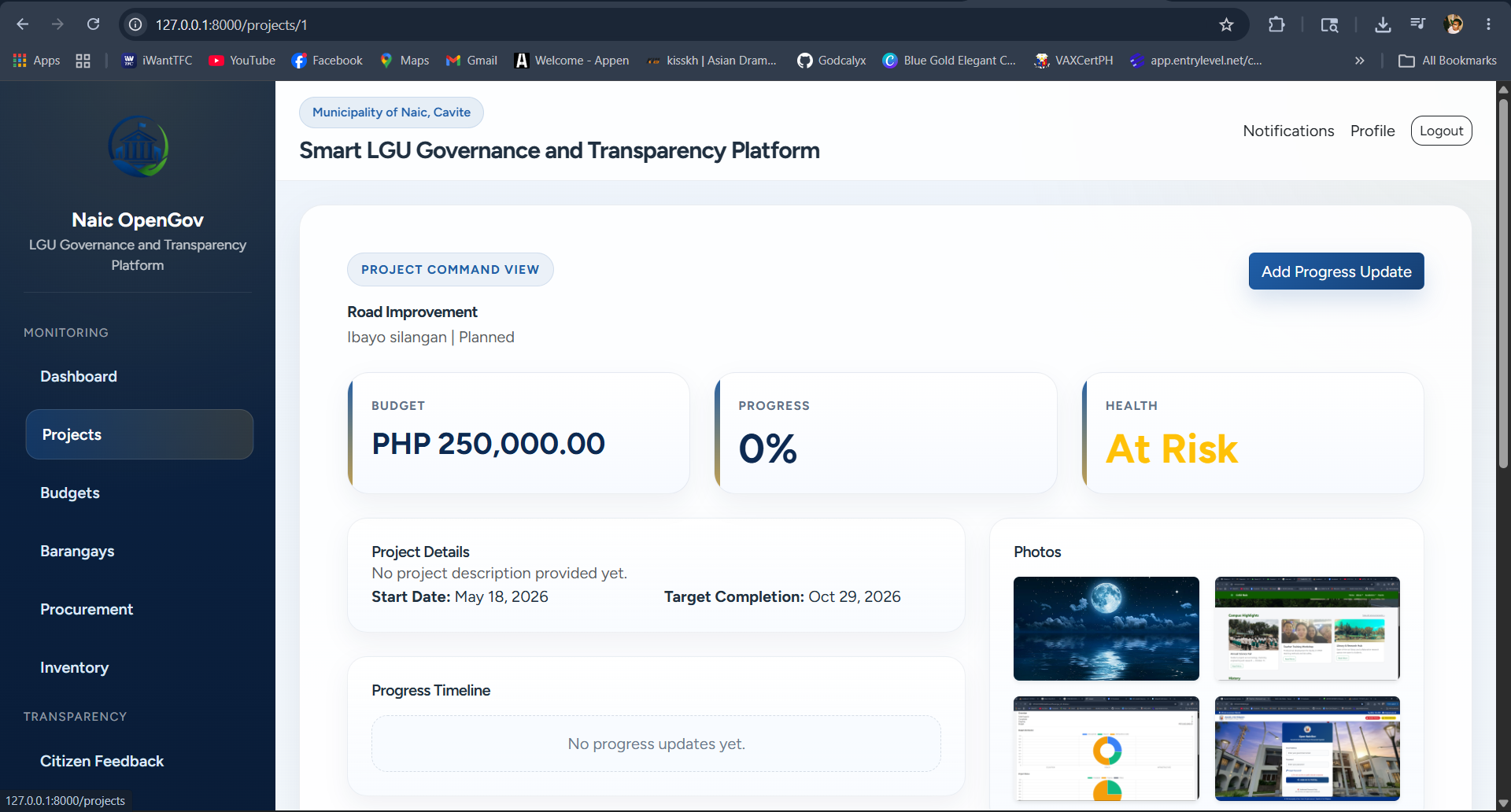Open the Godcalyx GitHub bookmark

pyautogui.click(x=831, y=61)
